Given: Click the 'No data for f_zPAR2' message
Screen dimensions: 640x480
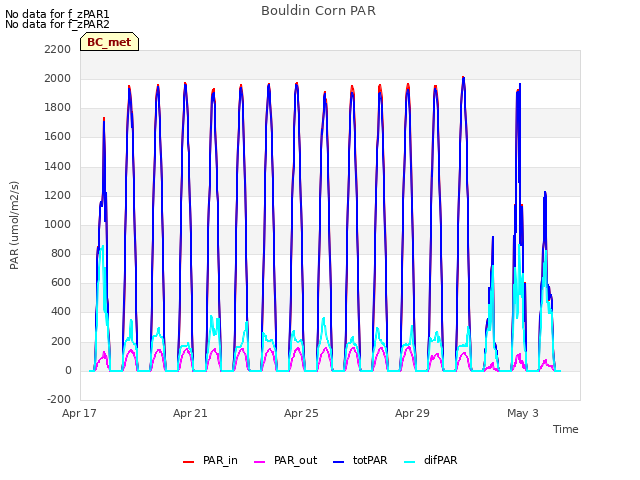Looking at the screenshot, I should pyautogui.click(x=57, y=24).
